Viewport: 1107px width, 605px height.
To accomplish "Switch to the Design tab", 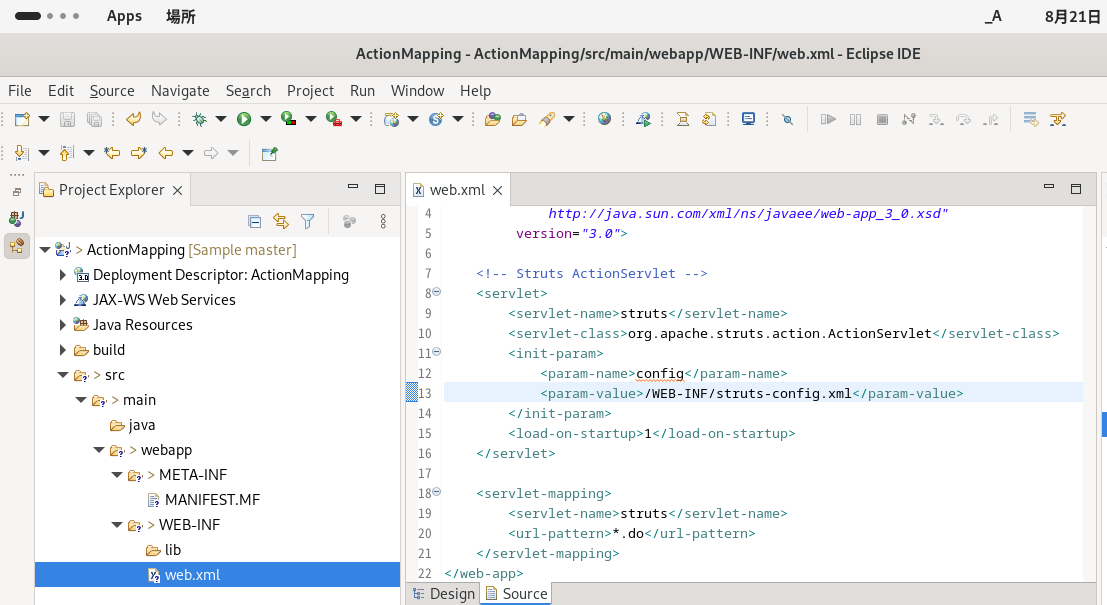I will click(444, 594).
